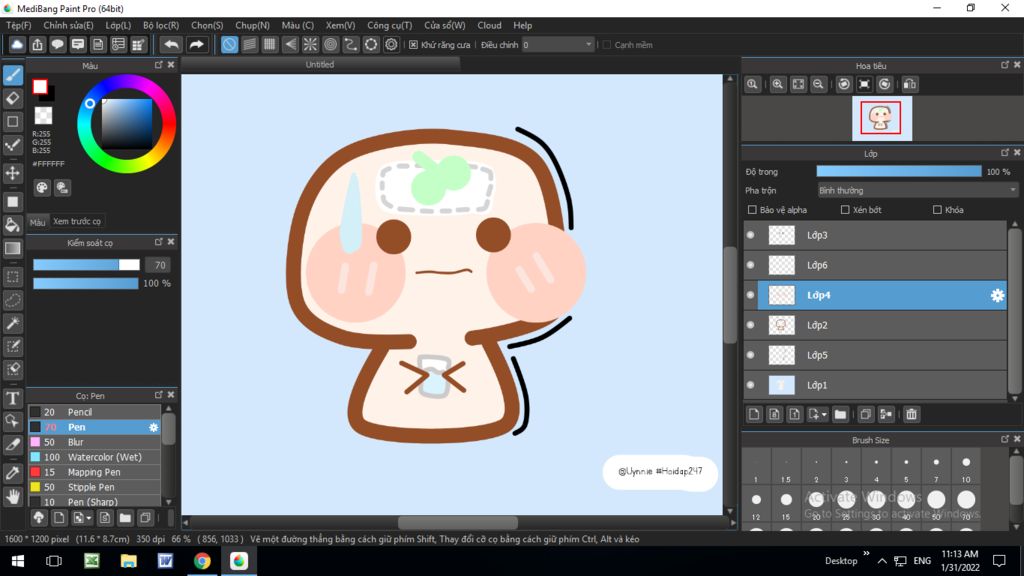Duplicate the current layer icon
1024x576 pixels.
click(x=865, y=414)
